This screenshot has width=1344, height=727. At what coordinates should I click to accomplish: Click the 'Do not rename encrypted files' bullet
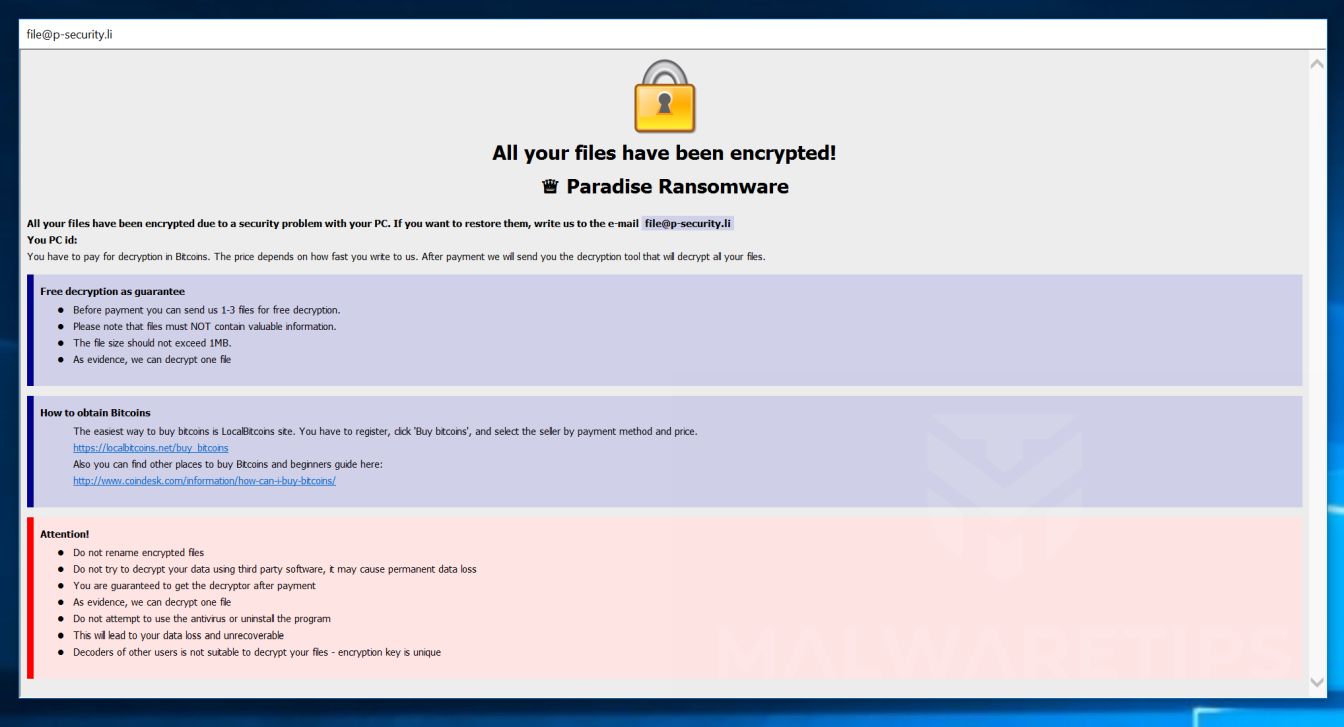[x=138, y=553]
